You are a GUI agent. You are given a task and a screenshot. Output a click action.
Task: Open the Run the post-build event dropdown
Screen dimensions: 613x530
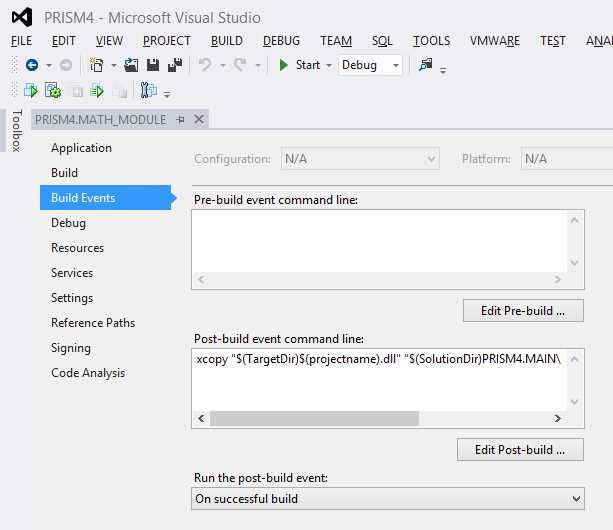click(388, 499)
